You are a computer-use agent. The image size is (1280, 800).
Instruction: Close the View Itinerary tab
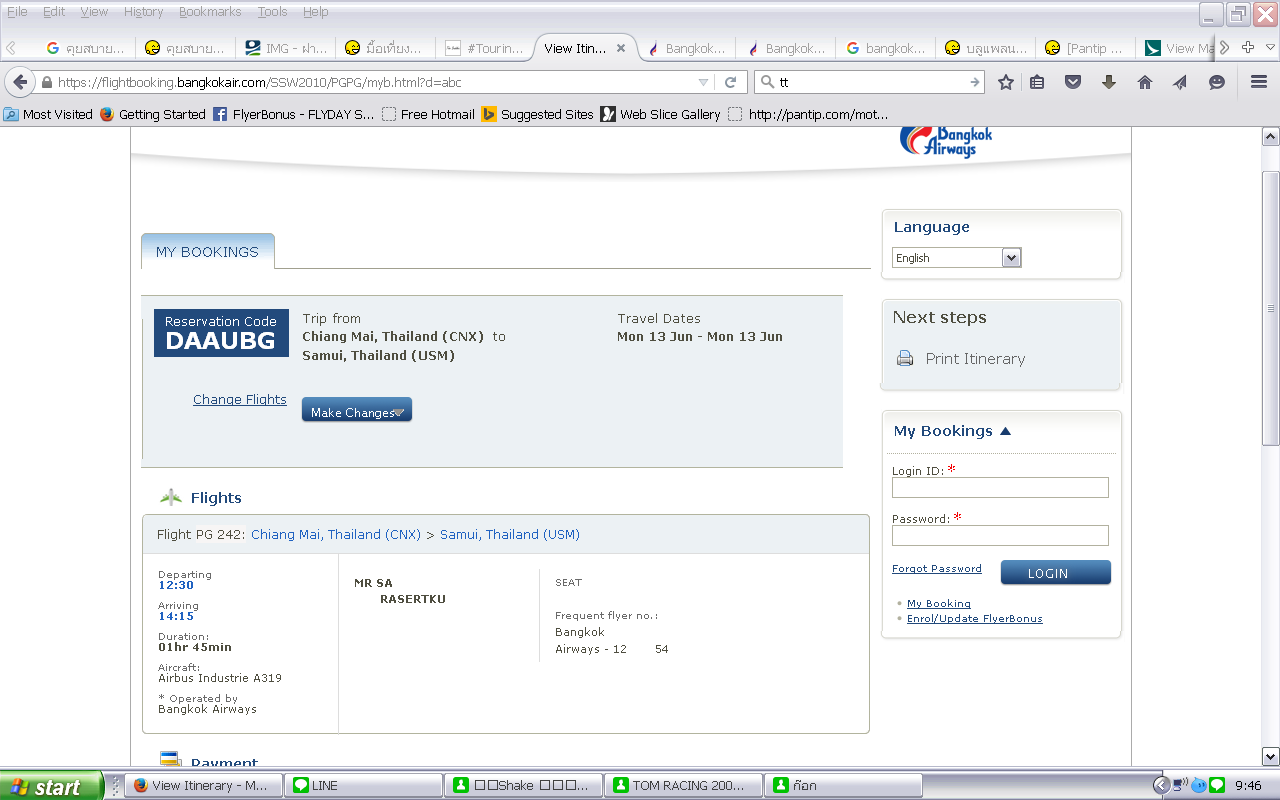(x=621, y=47)
